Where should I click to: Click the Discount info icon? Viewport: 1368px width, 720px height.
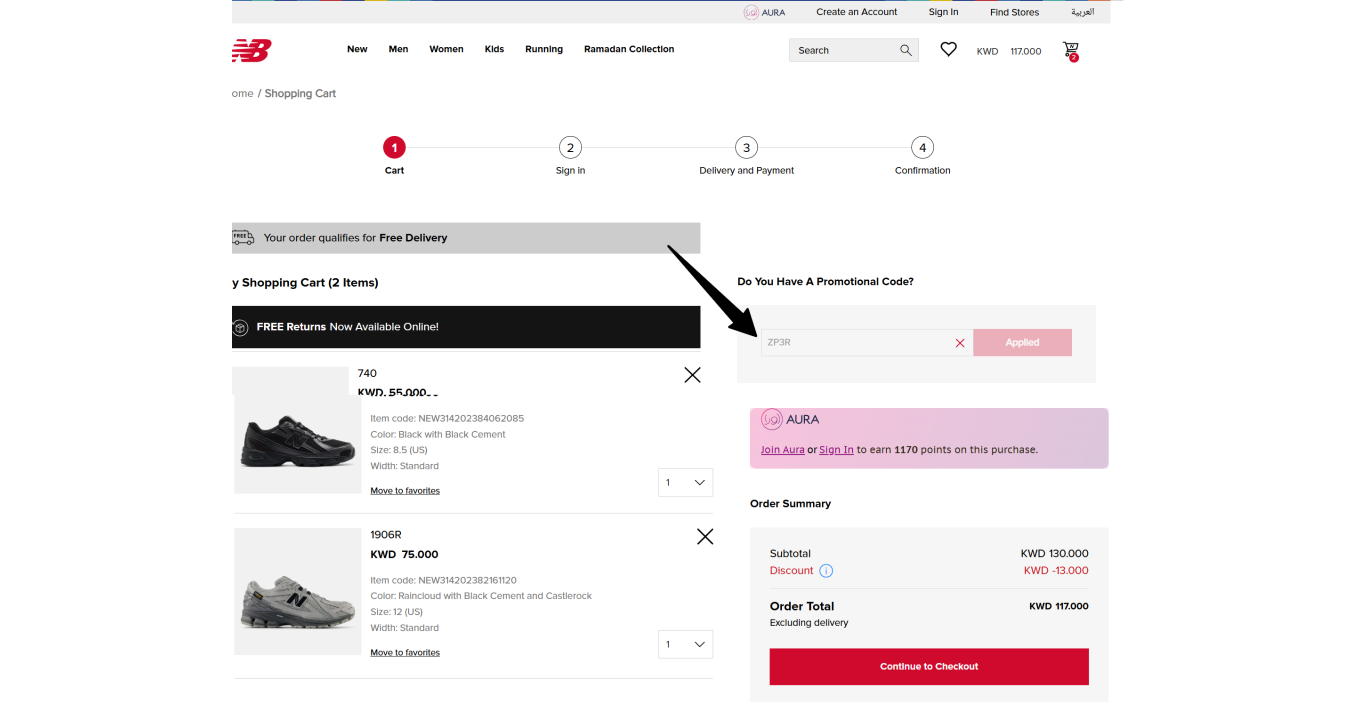click(x=826, y=571)
